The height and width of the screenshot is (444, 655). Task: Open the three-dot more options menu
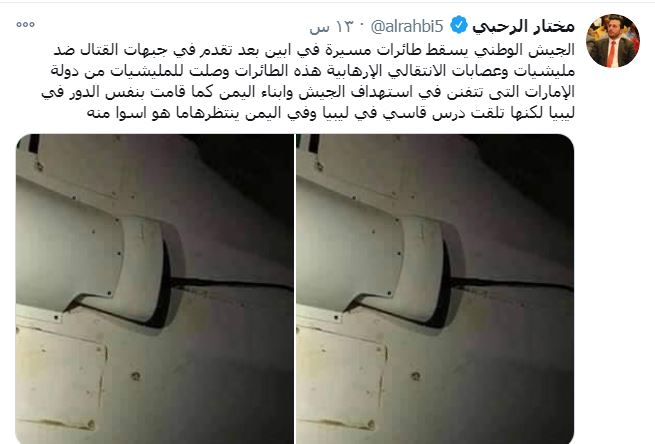coord(25,25)
